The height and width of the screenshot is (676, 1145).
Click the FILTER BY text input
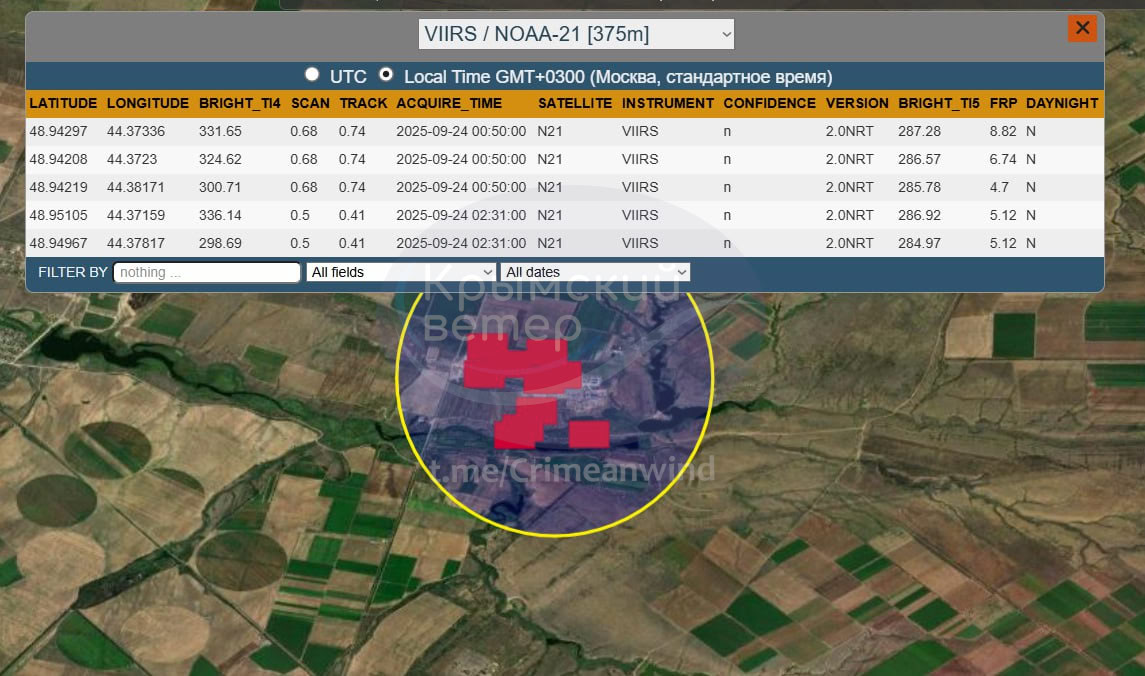[x=207, y=272]
